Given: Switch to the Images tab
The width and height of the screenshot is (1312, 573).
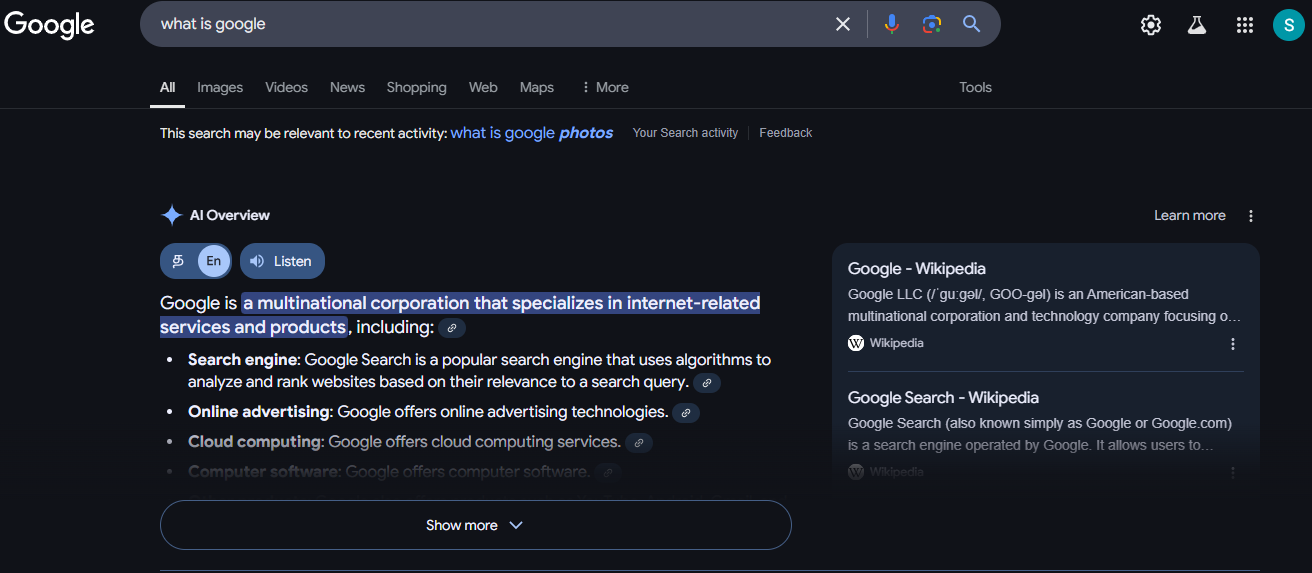Looking at the screenshot, I should [x=220, y=87].
